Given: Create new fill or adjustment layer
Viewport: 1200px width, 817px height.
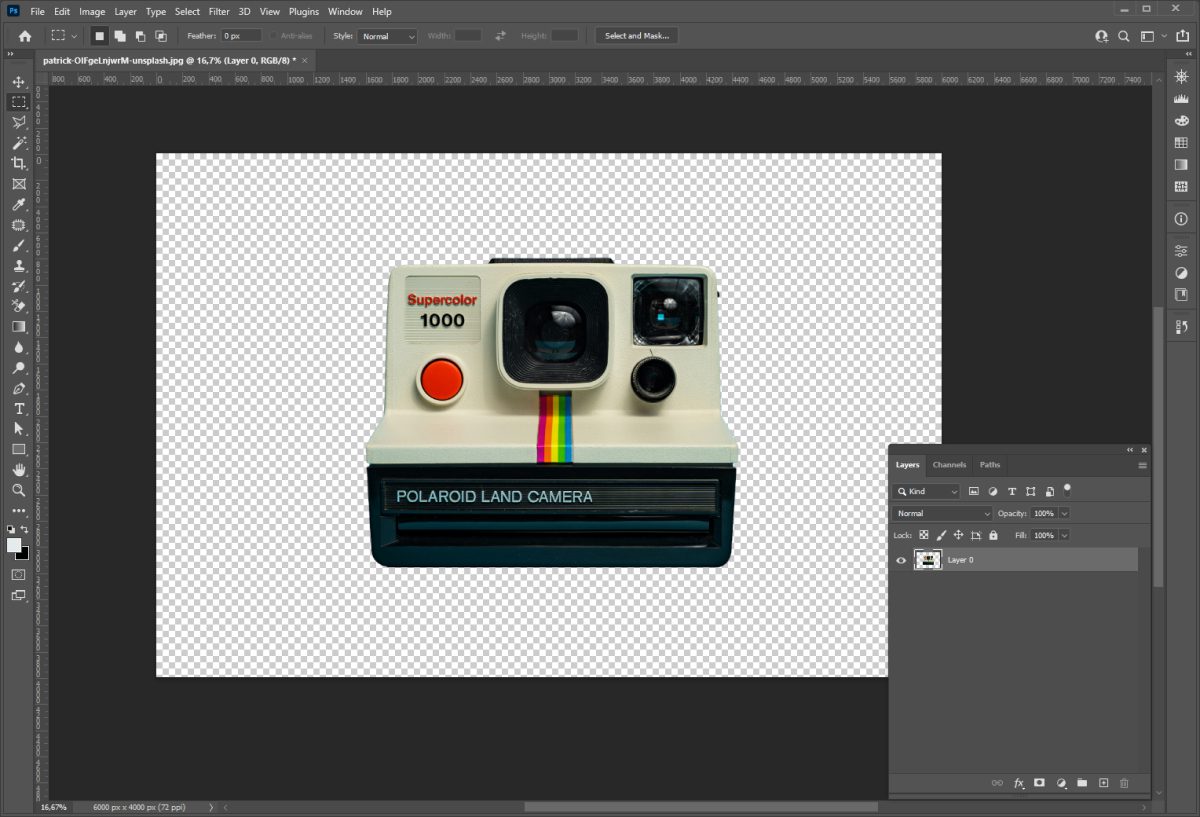Looking at the screenshot, I should (1062, 783).
